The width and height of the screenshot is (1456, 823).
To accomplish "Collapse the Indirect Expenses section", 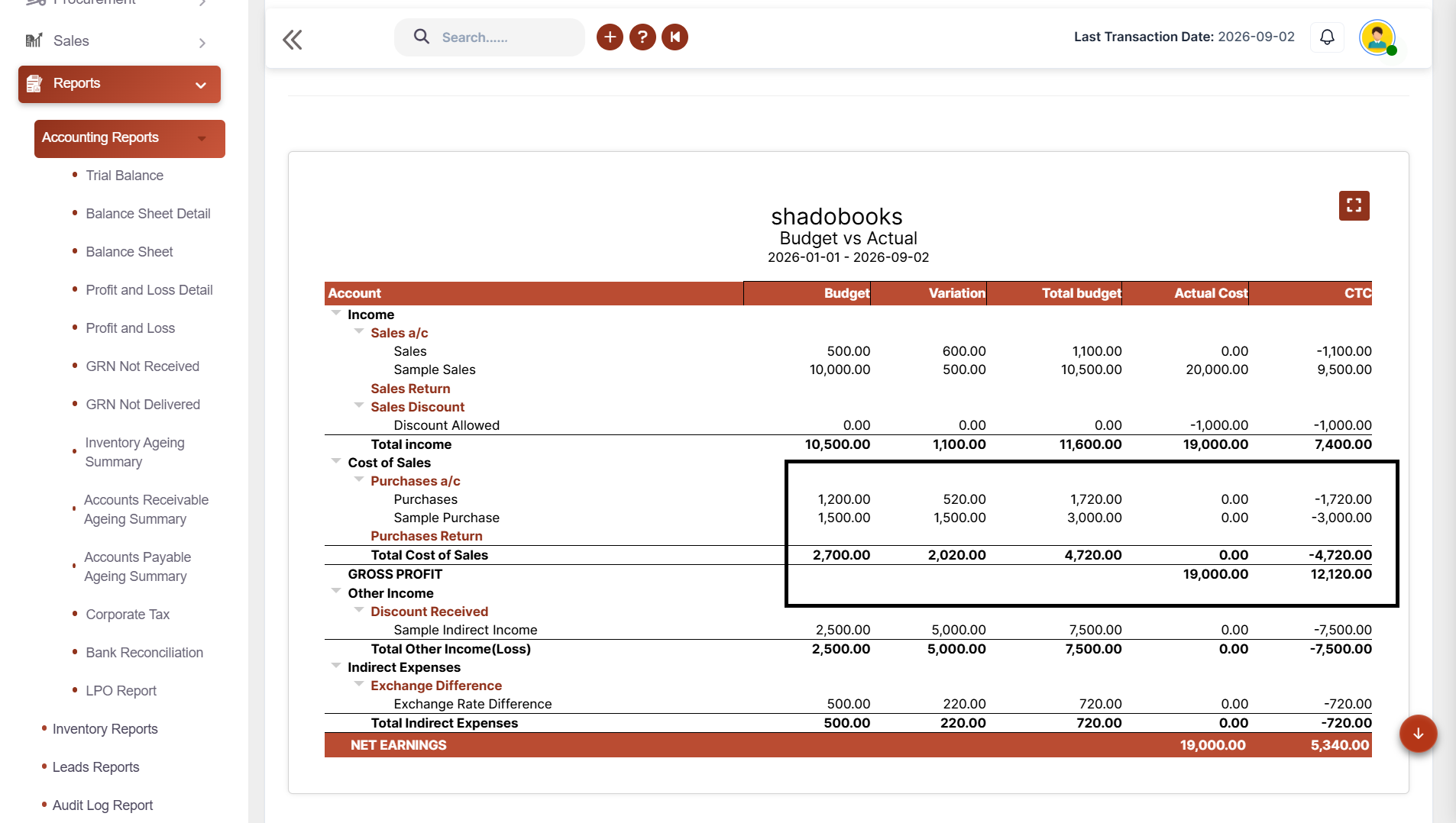I will point(336,666).
